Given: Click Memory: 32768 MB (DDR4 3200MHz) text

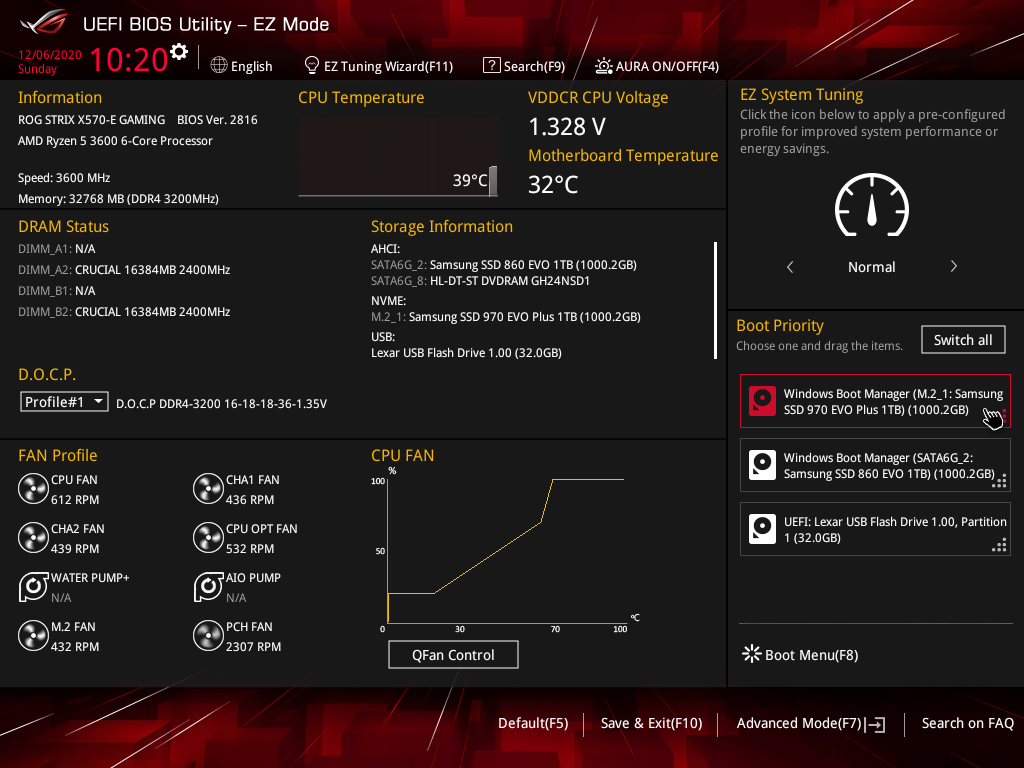Looking at the screenshot, I should tap(118, 199).
